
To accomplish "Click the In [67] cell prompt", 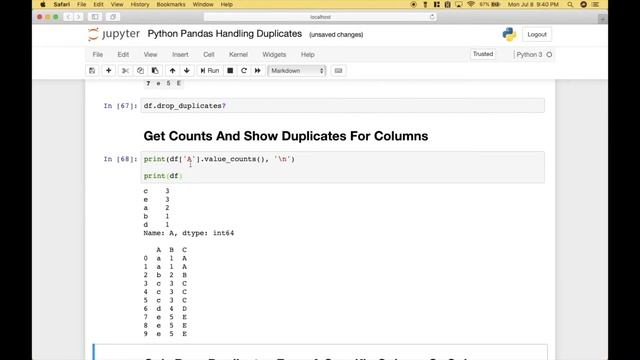I will (x=120, y=106).
